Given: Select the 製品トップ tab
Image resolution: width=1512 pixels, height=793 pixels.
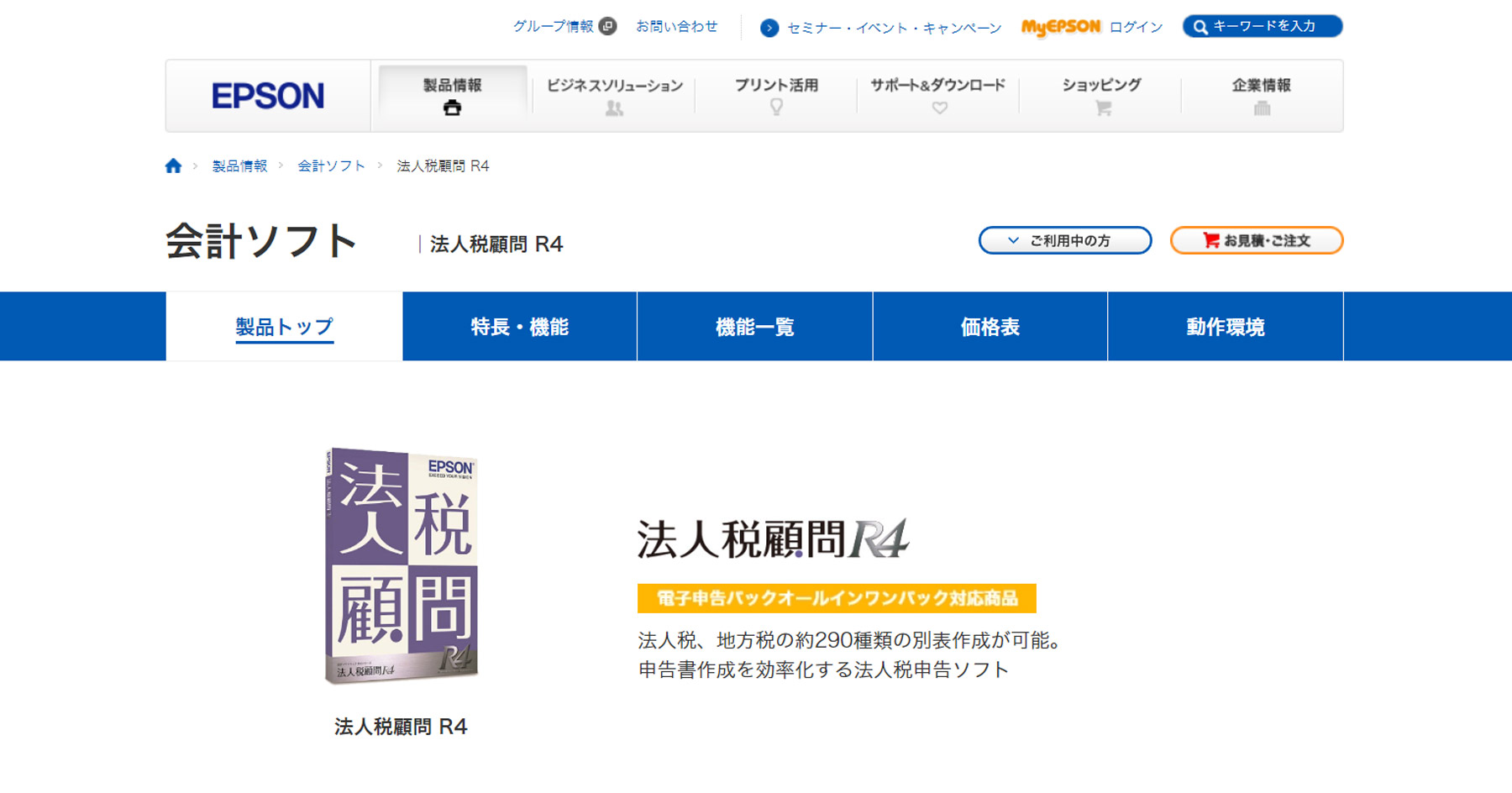Looking at the screenshot, I should tap(284, 327).
